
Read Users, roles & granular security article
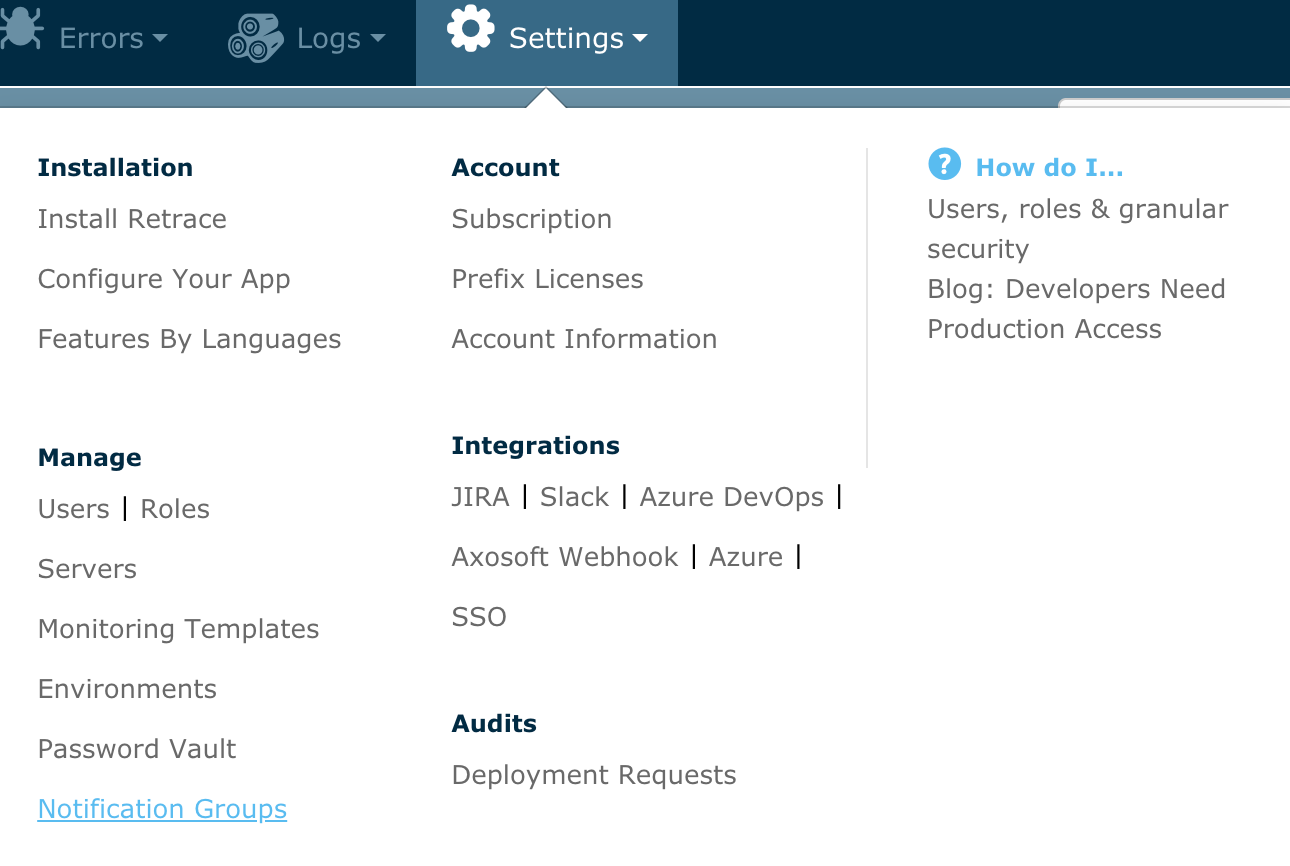(x=1078, y=229)
